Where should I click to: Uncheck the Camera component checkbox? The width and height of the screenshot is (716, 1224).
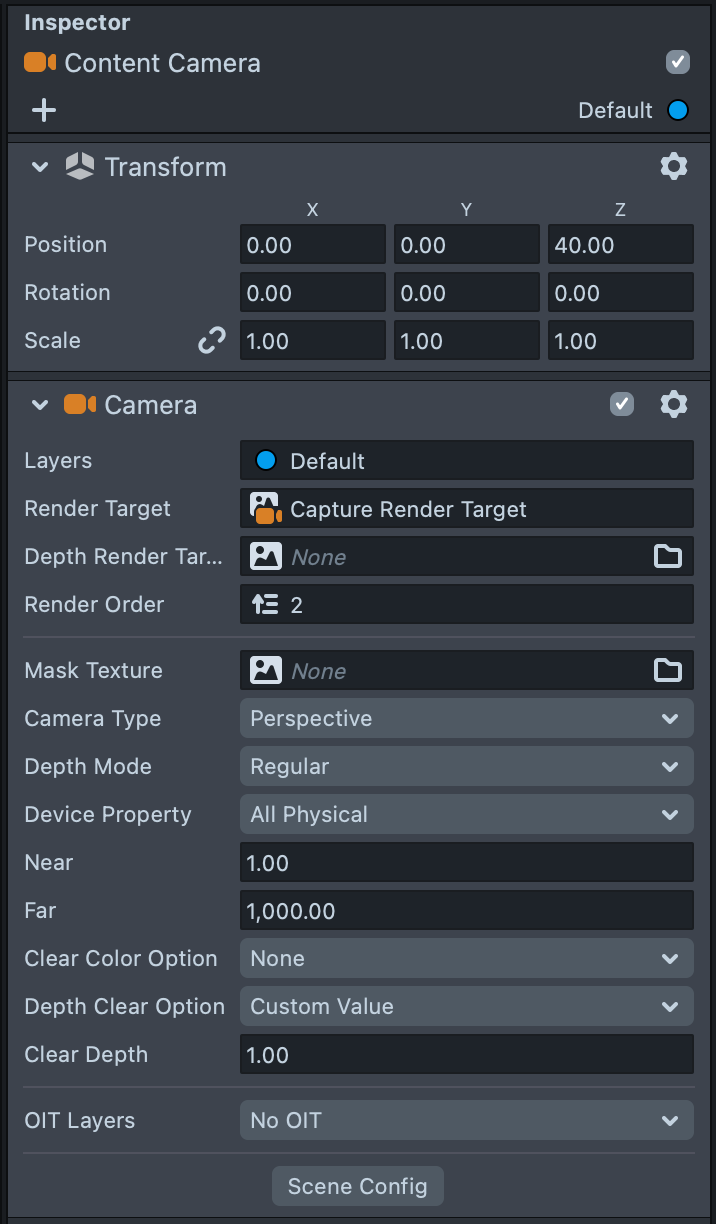(622, 404)
